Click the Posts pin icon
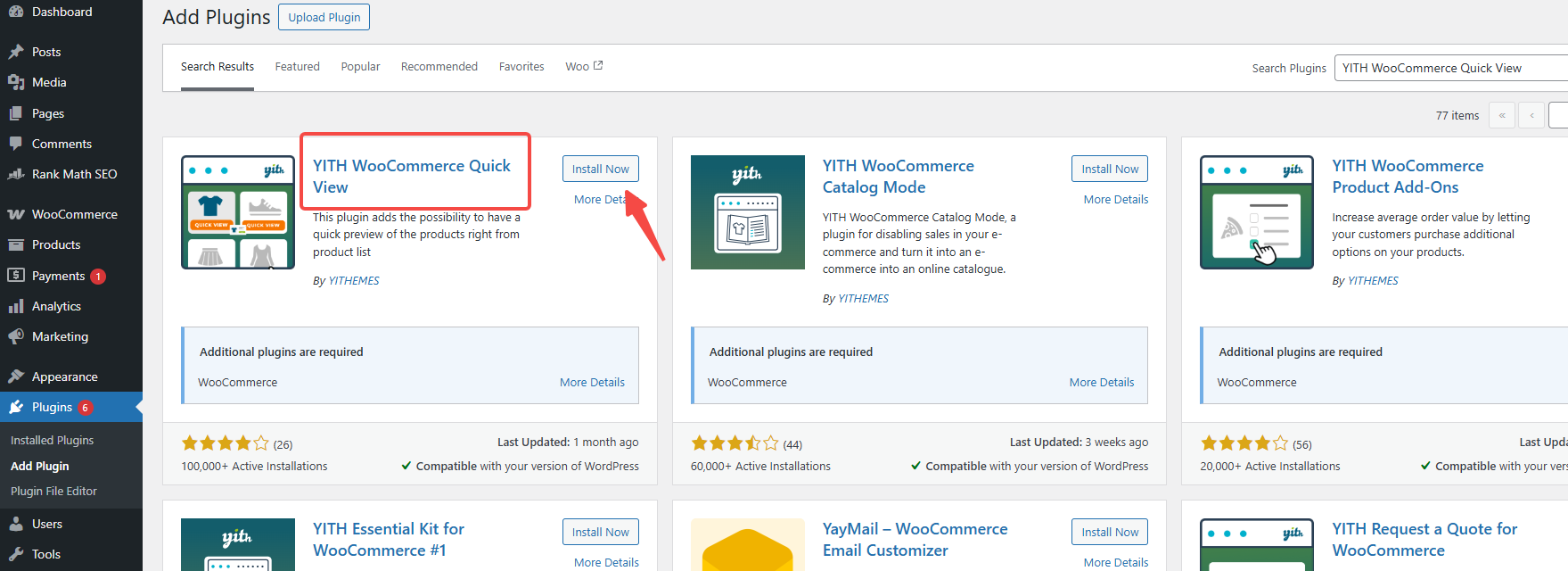This screenshot has height=571, width=1568. tap(16, 52)
